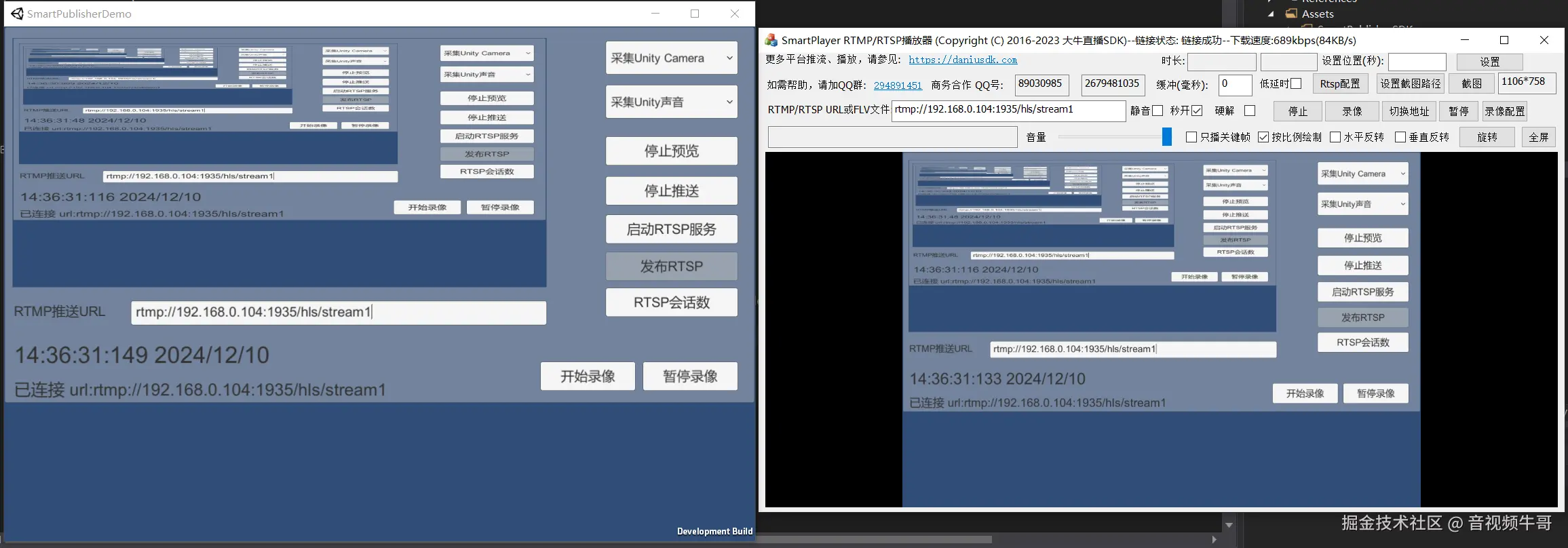Maximize the SmartPlayer window
The width and height of the screenshot is (1568, 548).
click(x=1504, y=41)
